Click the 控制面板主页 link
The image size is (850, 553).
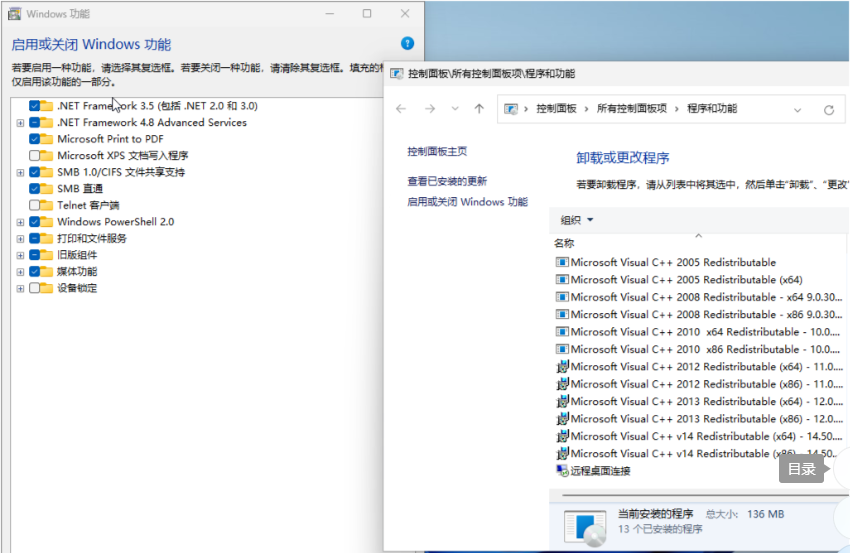click(437, 151)
